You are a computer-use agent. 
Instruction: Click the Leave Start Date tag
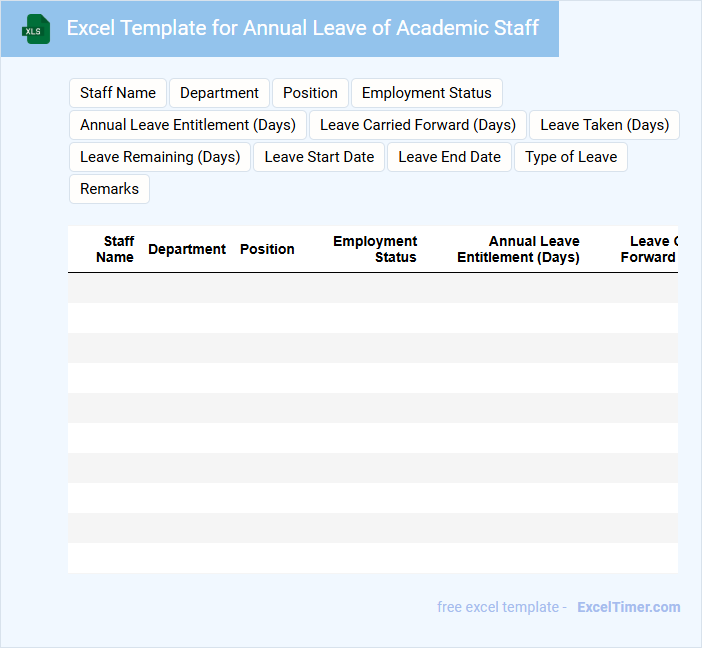coord(319,157)
